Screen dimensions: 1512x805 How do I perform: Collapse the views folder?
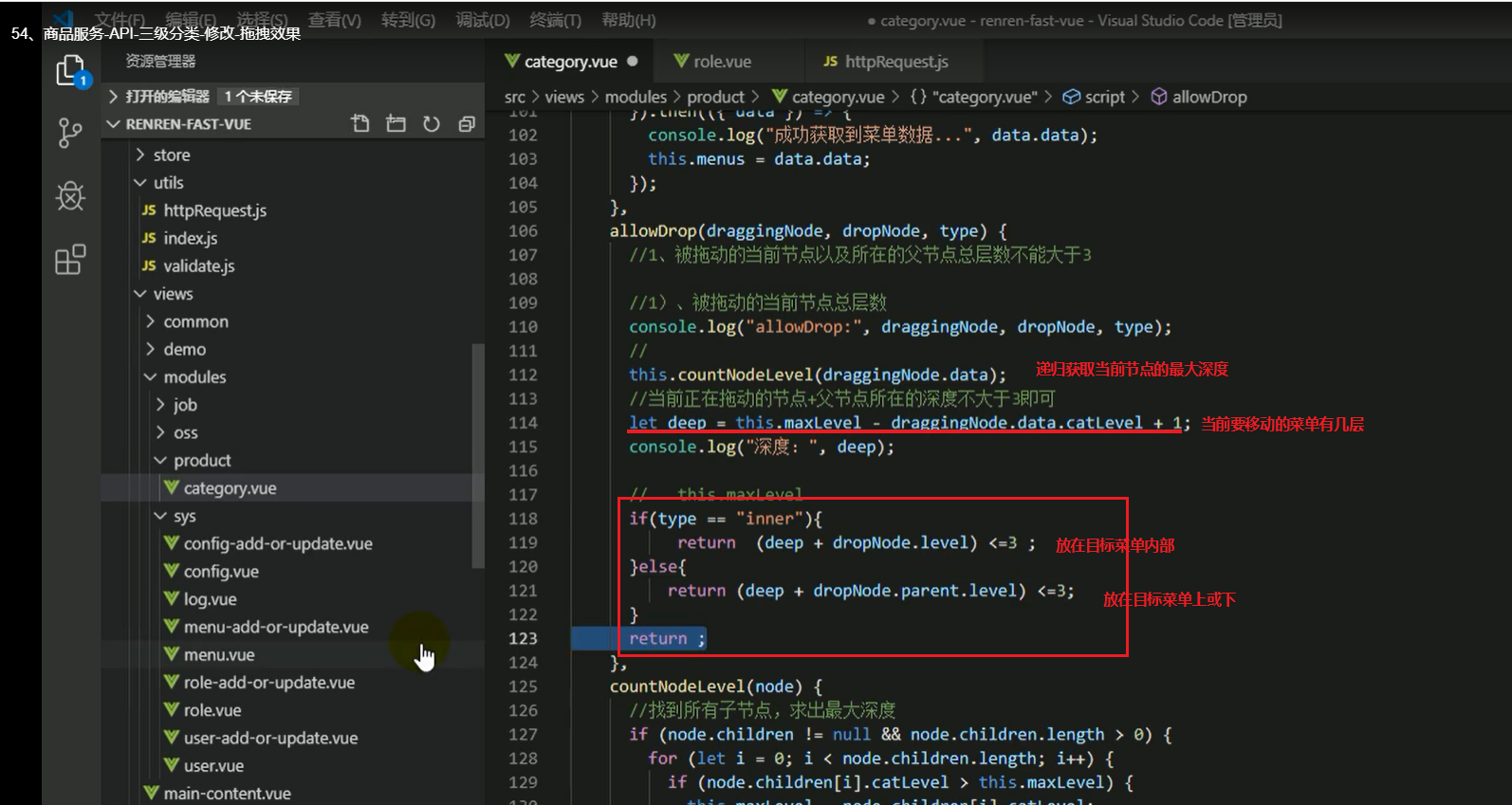click(140, 294)
